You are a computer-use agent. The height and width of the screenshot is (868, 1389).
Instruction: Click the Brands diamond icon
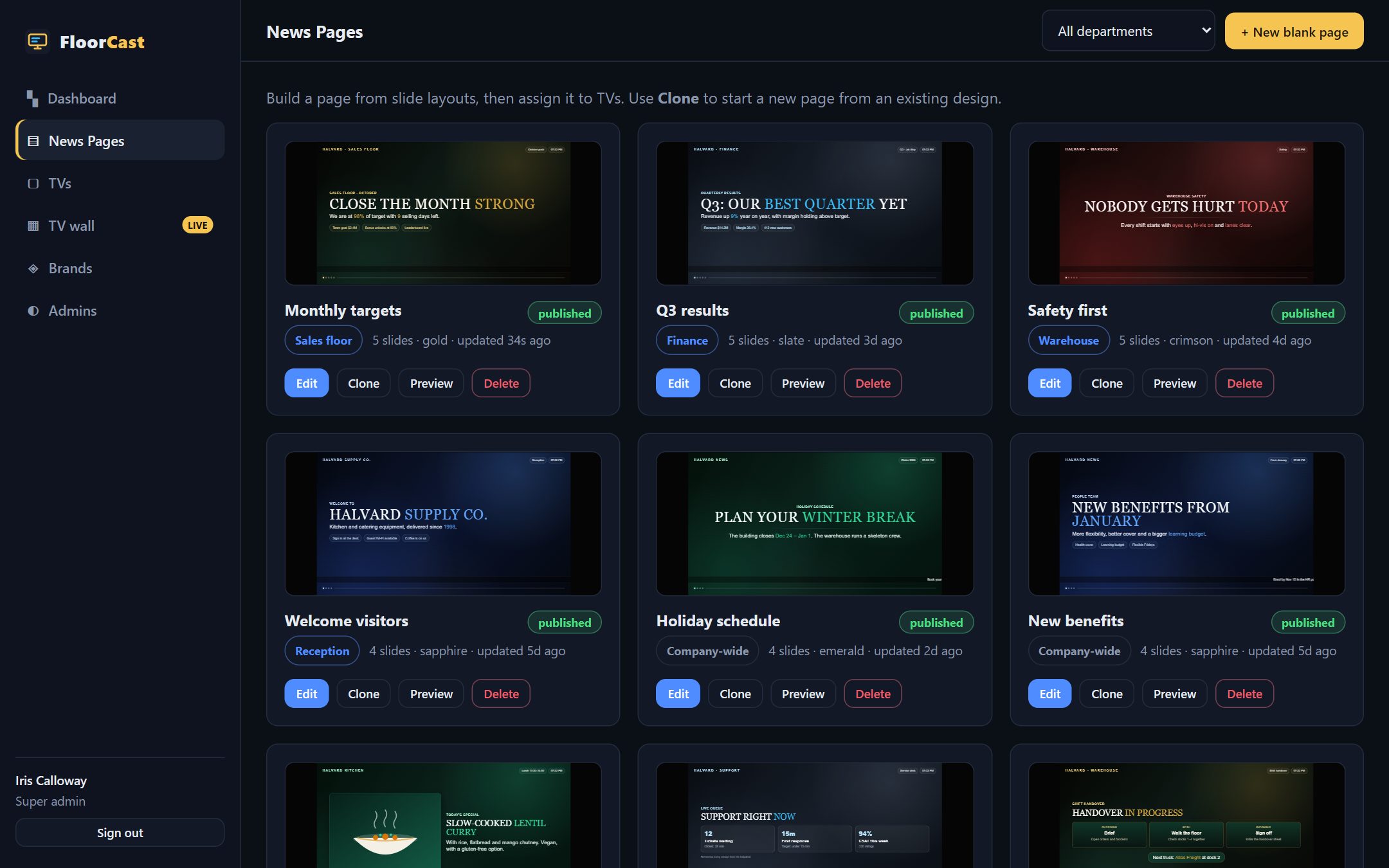(33, 268)
